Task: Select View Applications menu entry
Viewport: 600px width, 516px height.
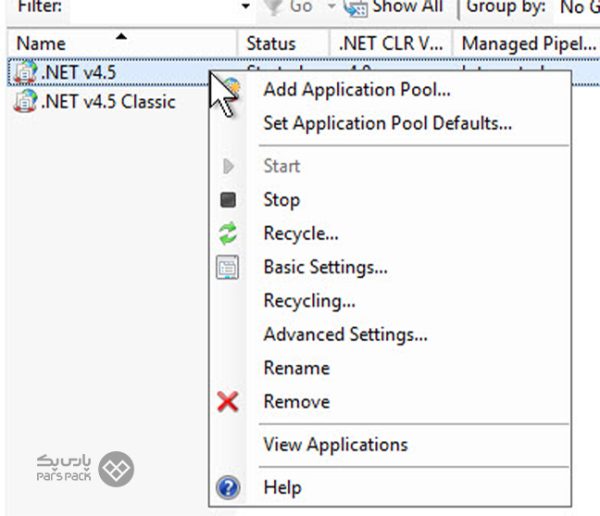Action: click(x=335, y=445)
